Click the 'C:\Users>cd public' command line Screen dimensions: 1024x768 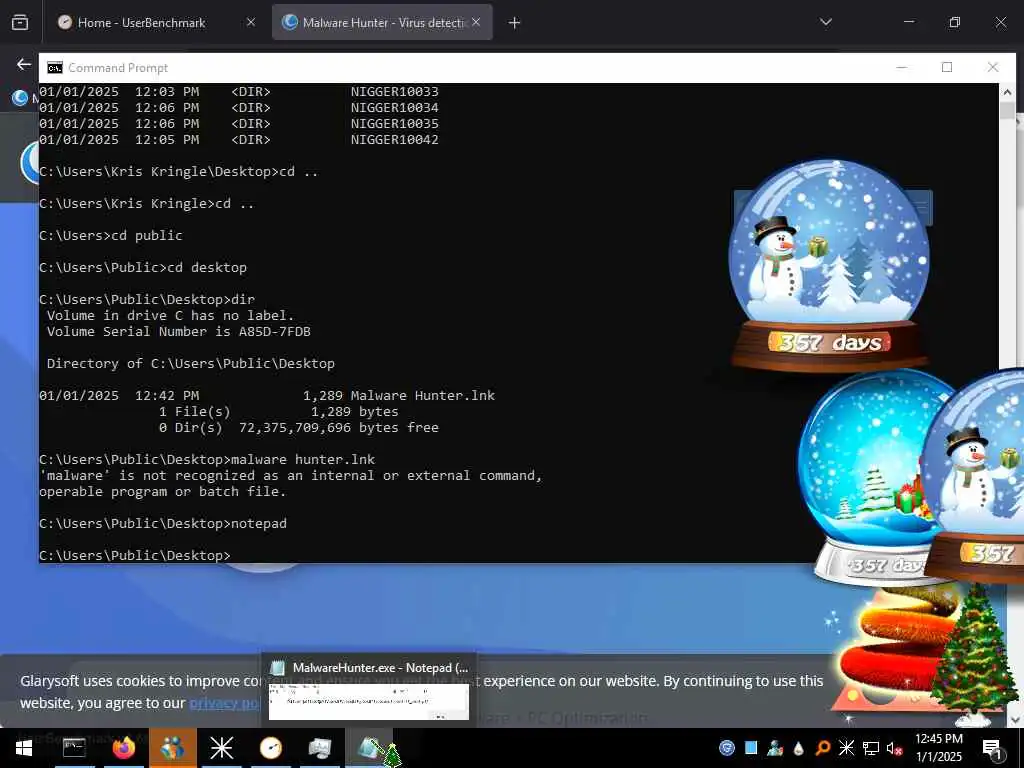110,236
